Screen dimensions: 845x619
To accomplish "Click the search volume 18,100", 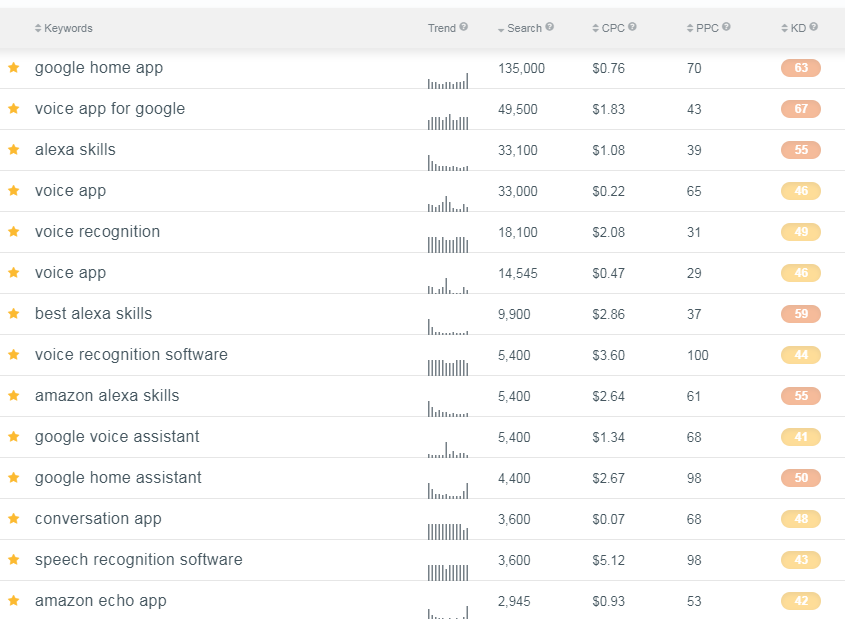I will (x=517, y=232).
